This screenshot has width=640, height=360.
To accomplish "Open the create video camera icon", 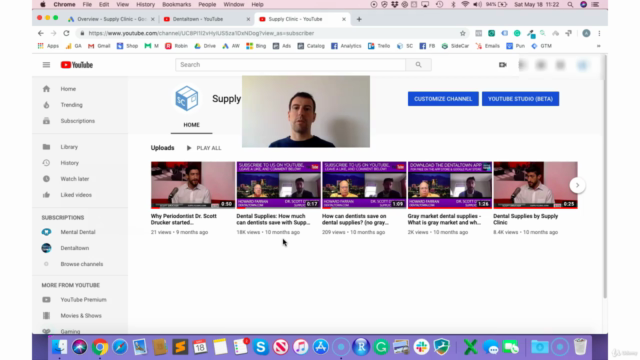I will pyautogui.click(x=502, y=64).
